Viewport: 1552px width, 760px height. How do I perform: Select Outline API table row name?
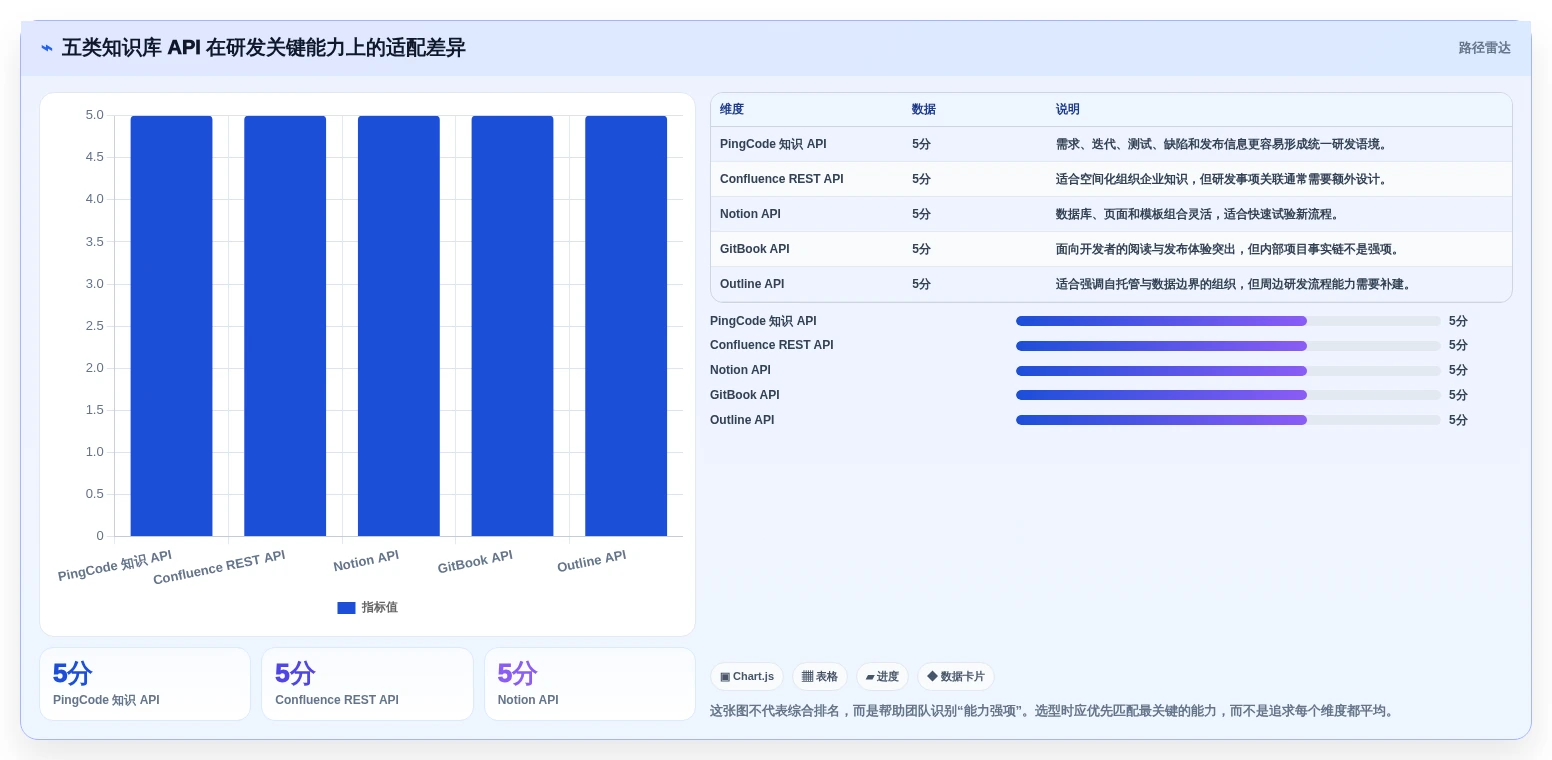pyautogui.click(x=752, y=284)
